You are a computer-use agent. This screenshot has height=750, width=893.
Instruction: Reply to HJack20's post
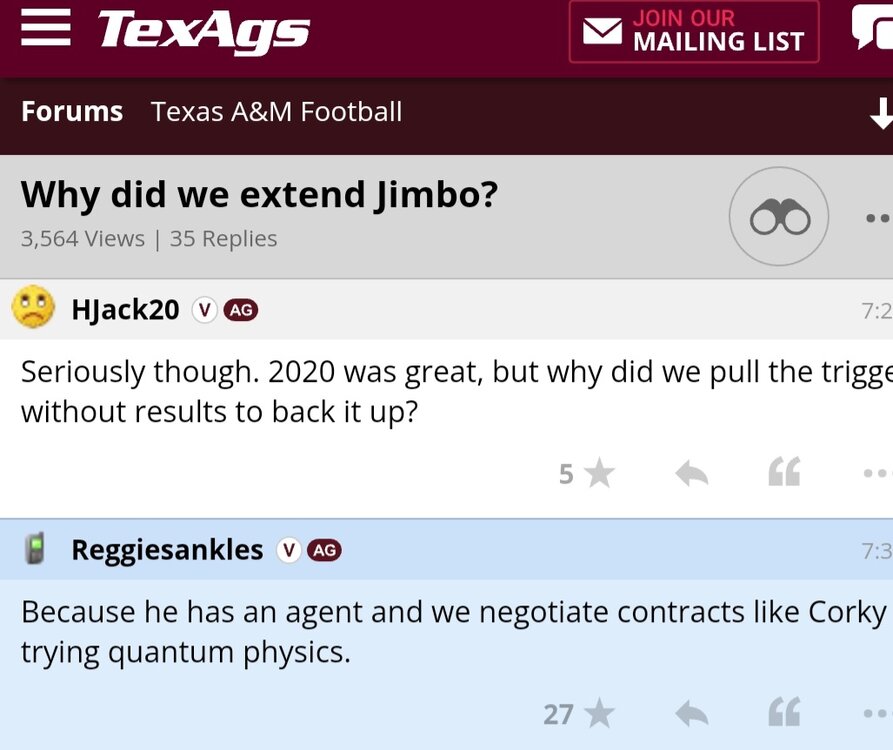click(x=691, y=473)
